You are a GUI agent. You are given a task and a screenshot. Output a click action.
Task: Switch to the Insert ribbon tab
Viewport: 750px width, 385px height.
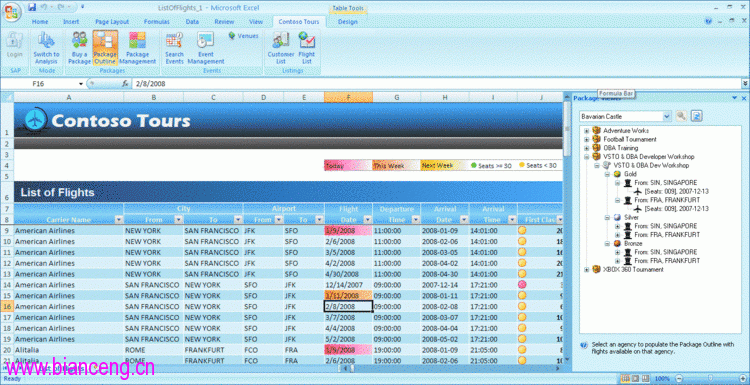click(71, 22)
